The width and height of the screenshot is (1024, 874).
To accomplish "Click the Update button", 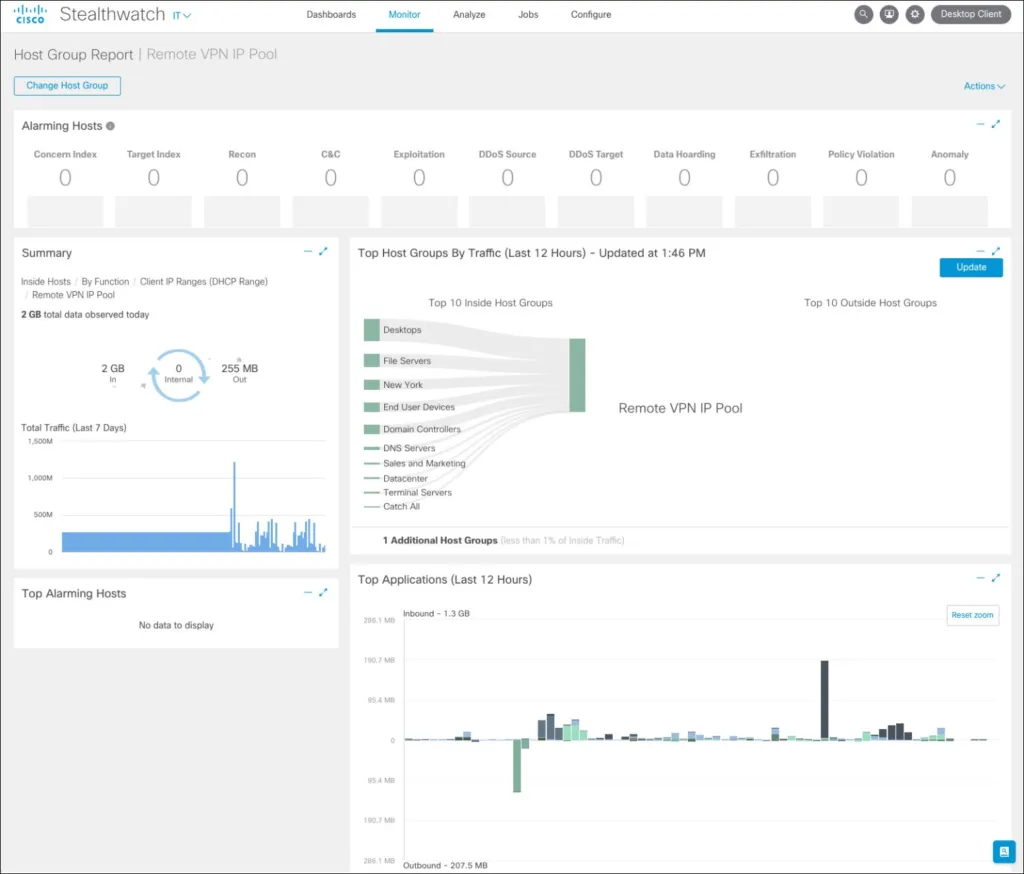I will click(971, 267).
